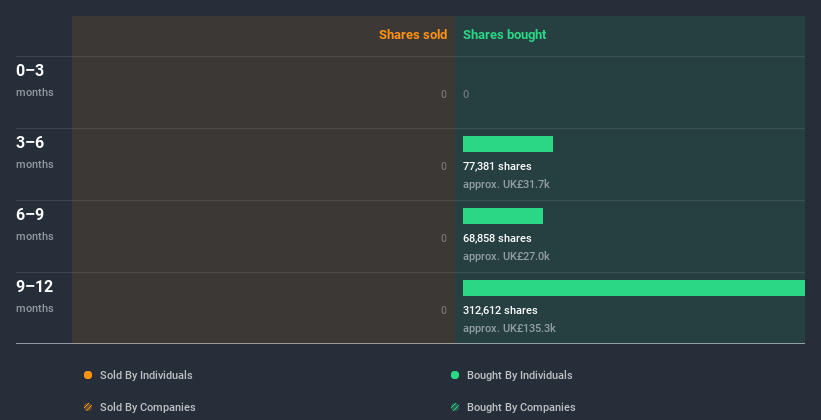Click the Shares bought column header
821x420 pixels.
coord(504,35)
